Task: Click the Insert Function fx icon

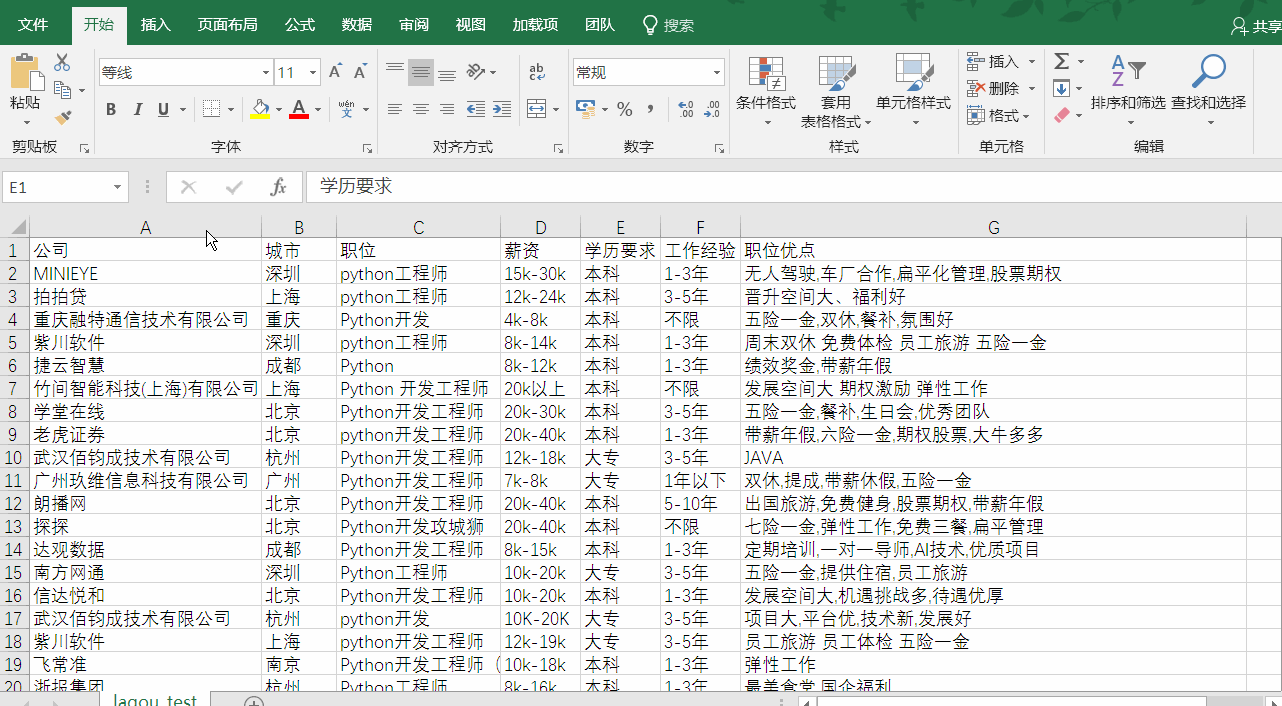Action: 277,187
